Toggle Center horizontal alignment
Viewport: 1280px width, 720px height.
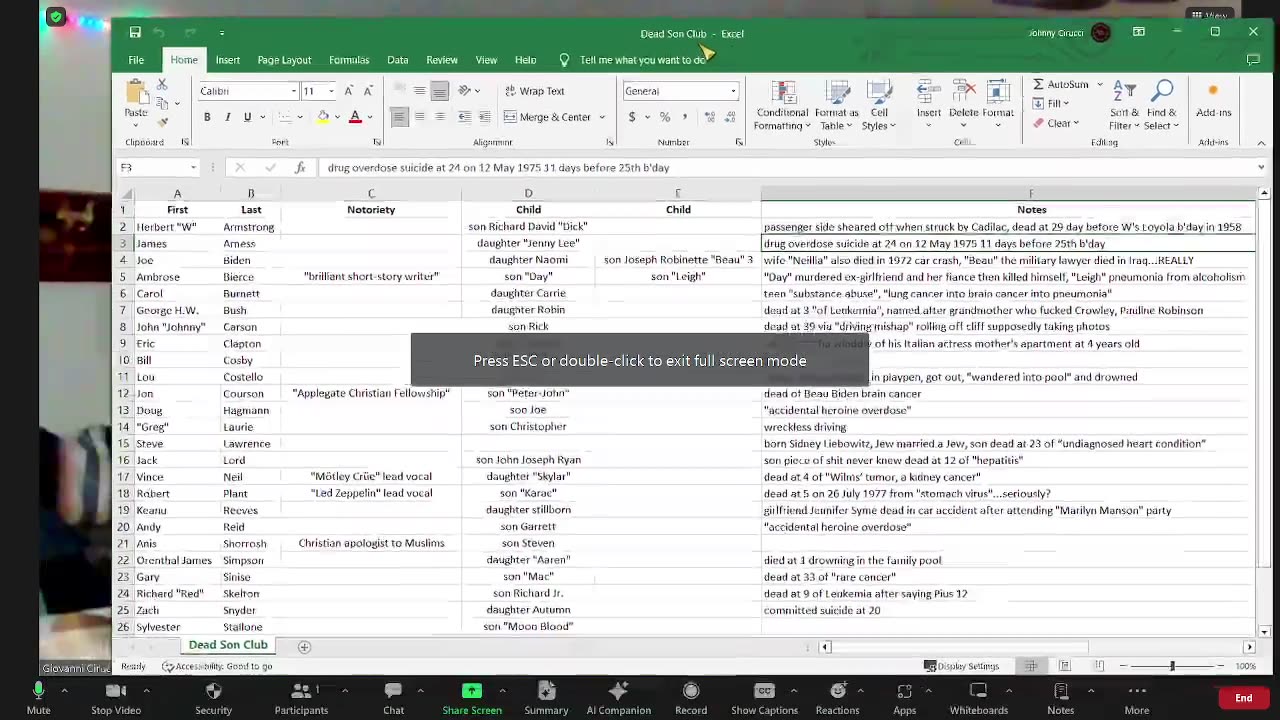[420, 117]
